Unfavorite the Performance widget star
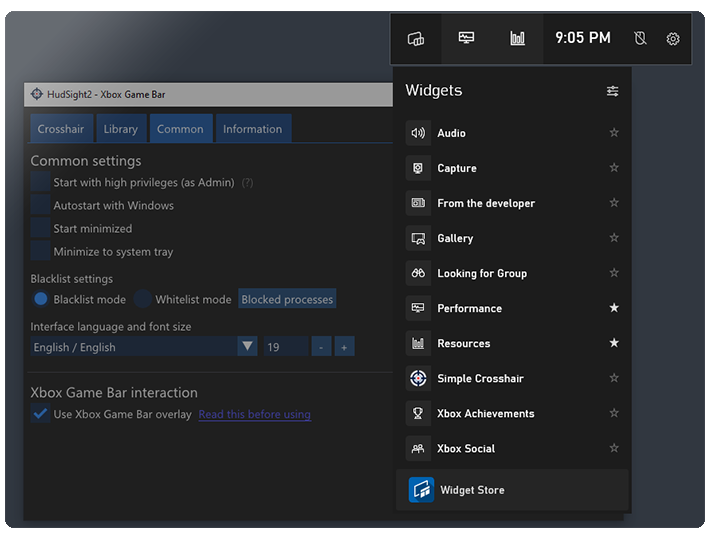Screen dimensions: 710x540 [614, 308]
